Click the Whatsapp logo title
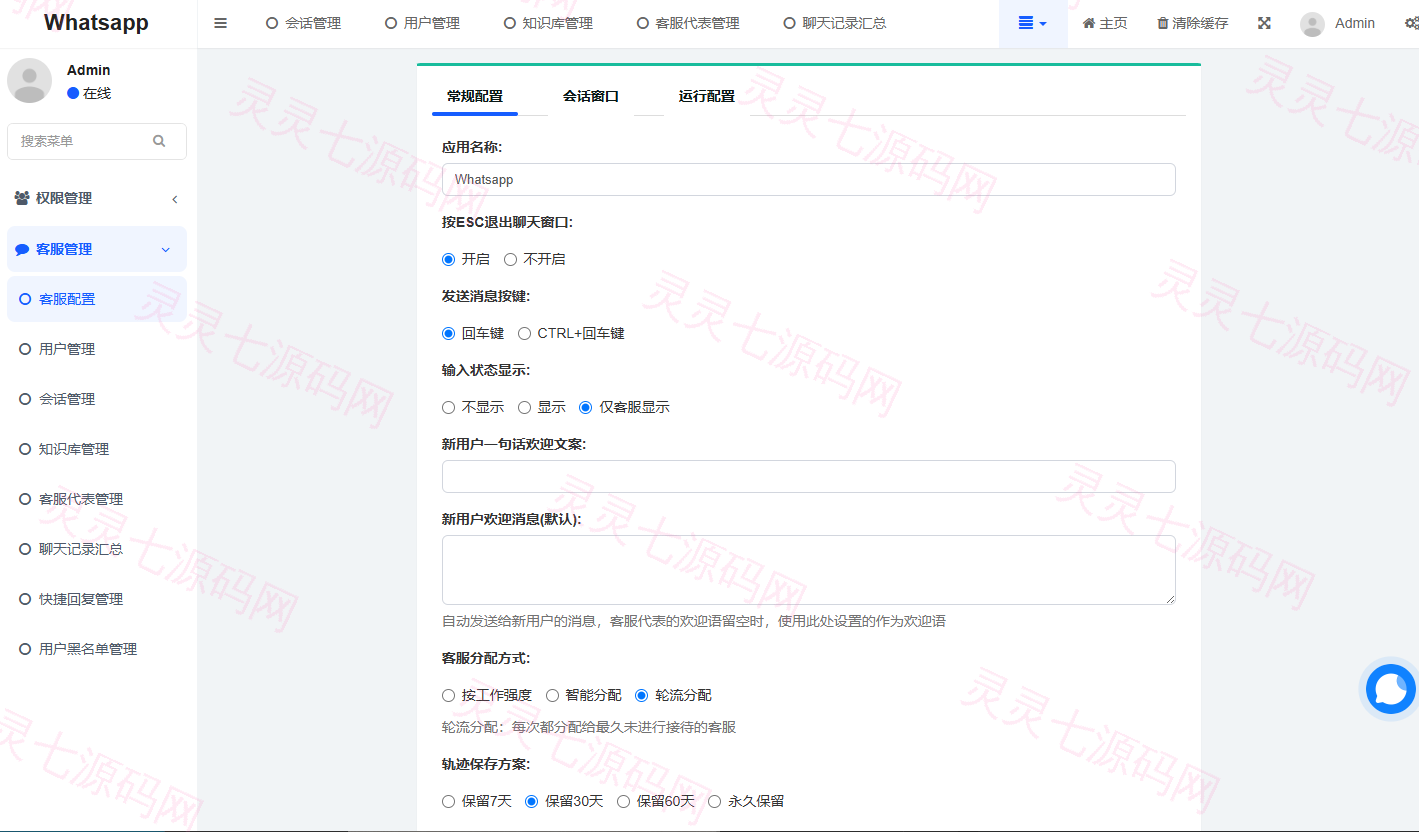This screenshot has height=832, width=1419. (97, 23)
